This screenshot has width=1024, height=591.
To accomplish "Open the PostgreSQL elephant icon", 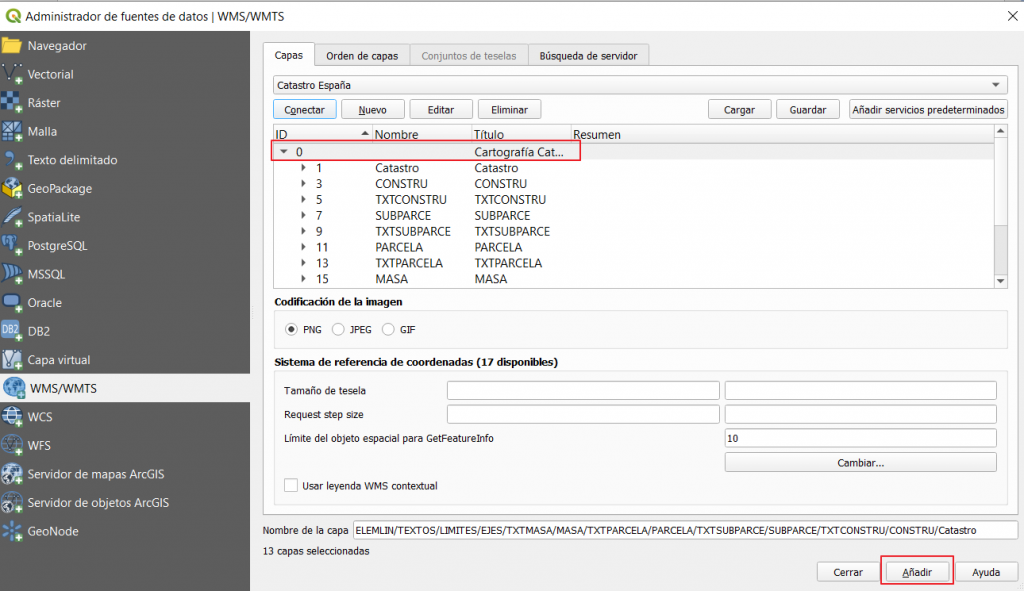I will (12, 246).
